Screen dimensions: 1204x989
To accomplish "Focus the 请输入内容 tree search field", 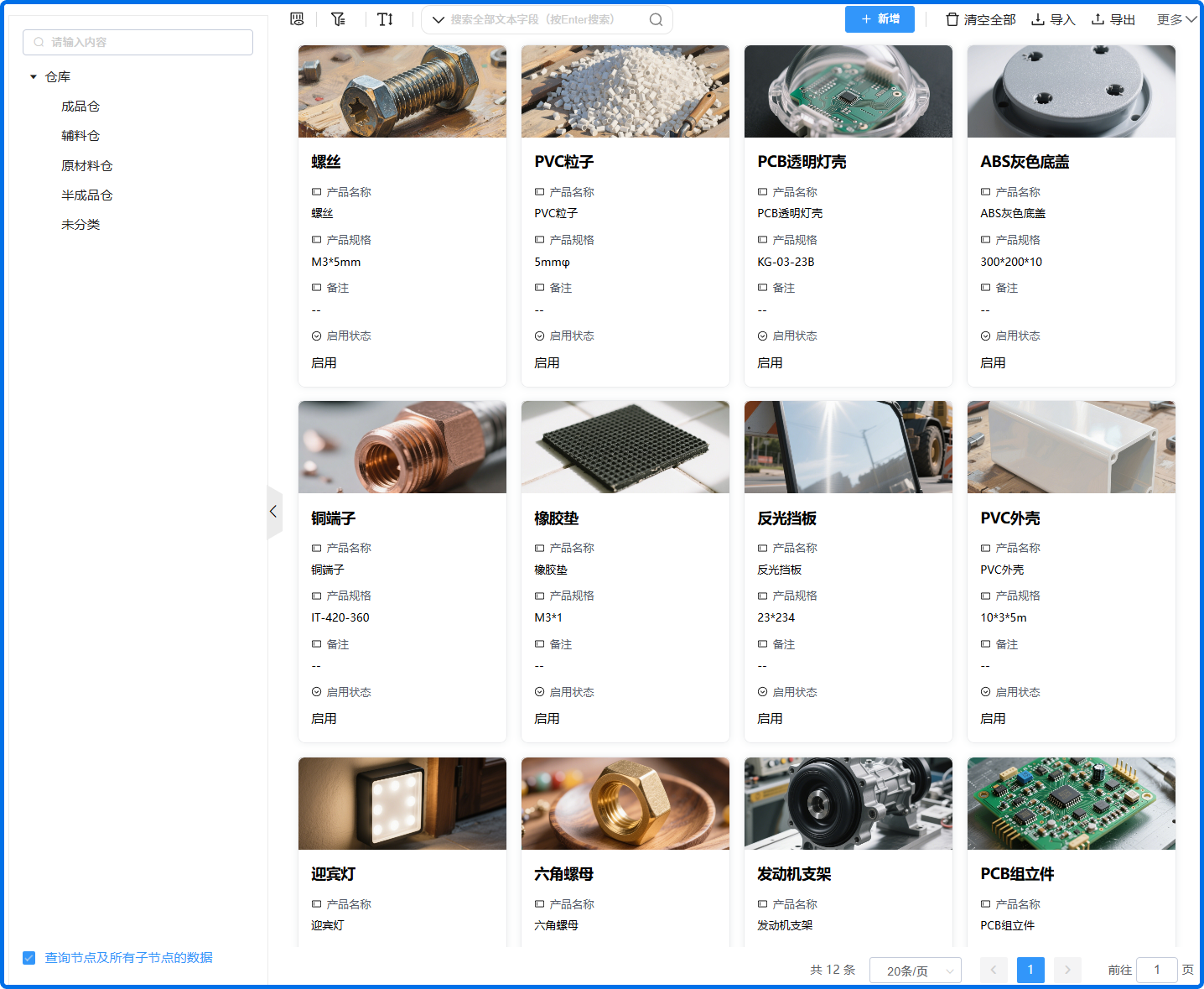I will (x=138, y=42).
